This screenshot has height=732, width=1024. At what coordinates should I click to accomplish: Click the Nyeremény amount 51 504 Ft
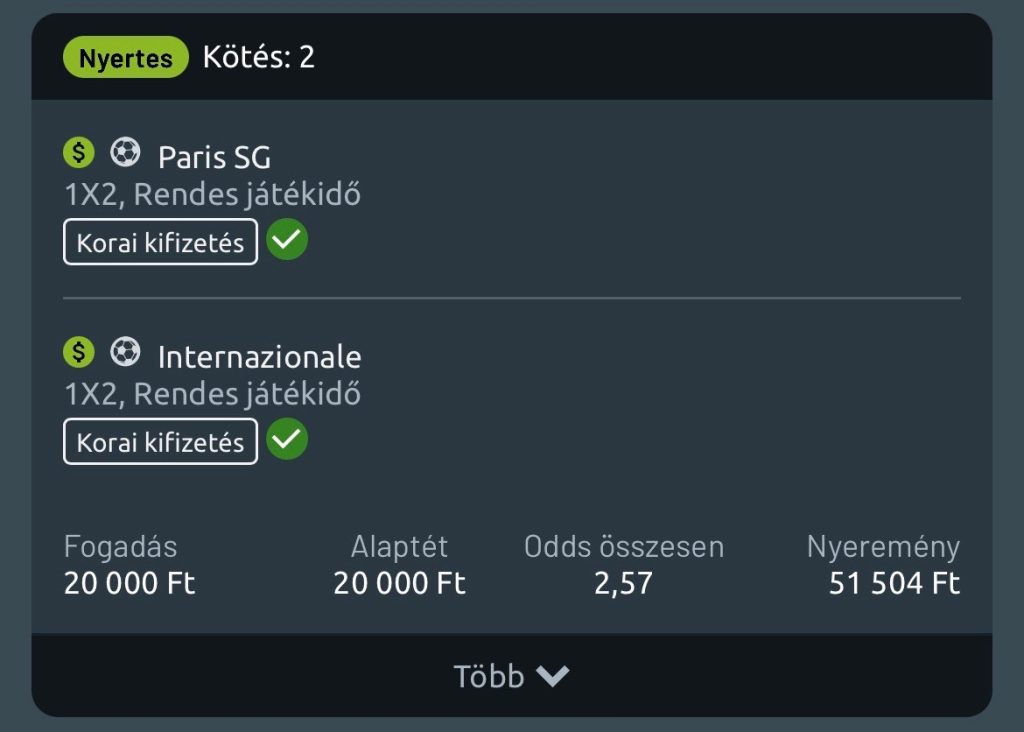click(x=894, y=584)
